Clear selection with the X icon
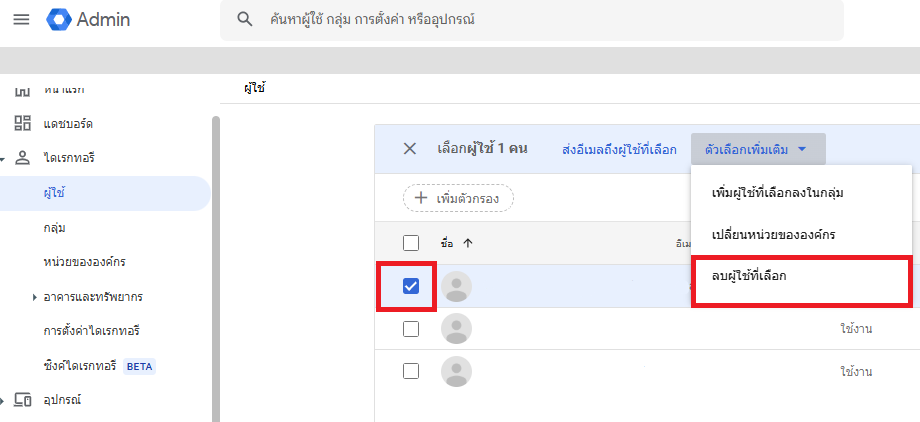 pyautogui.click(x=409, y=149)
